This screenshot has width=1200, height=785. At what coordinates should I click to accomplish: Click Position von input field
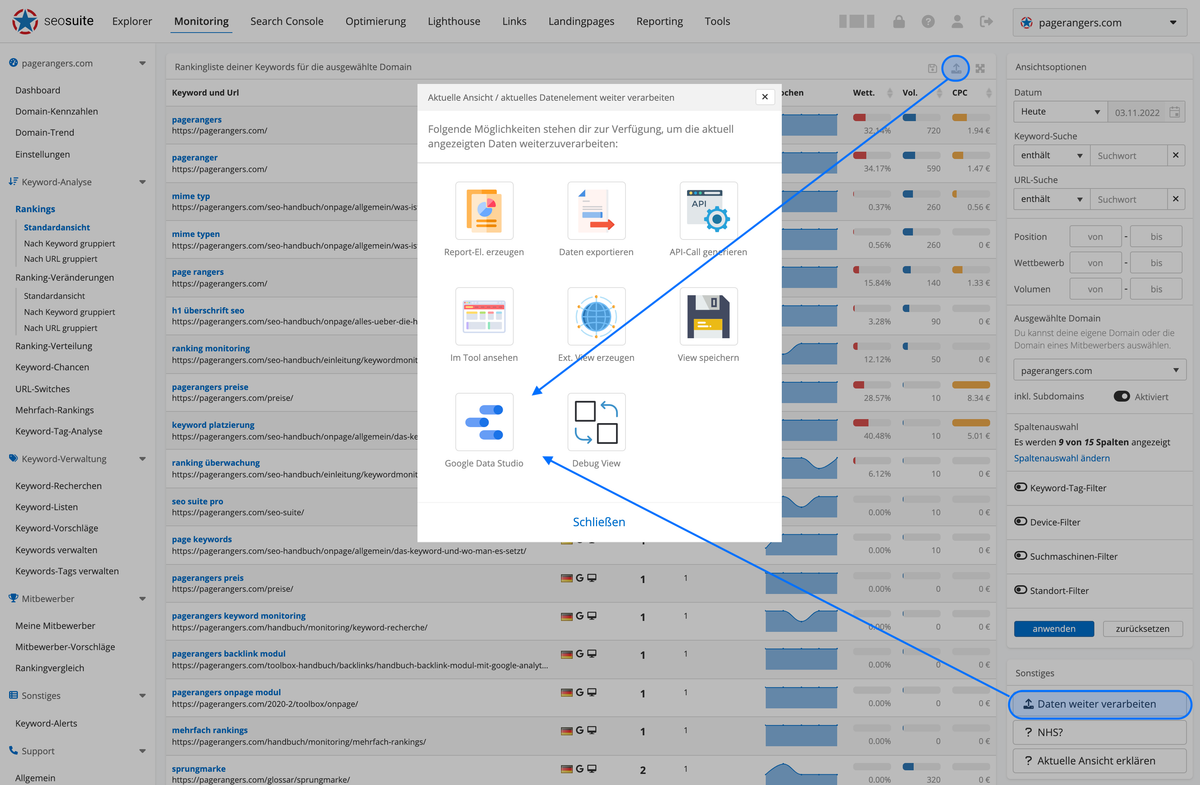click(x=1096, y=237)
